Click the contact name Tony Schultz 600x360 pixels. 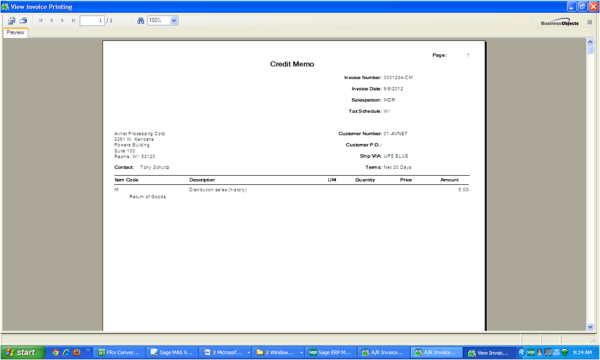pos(155,167)
